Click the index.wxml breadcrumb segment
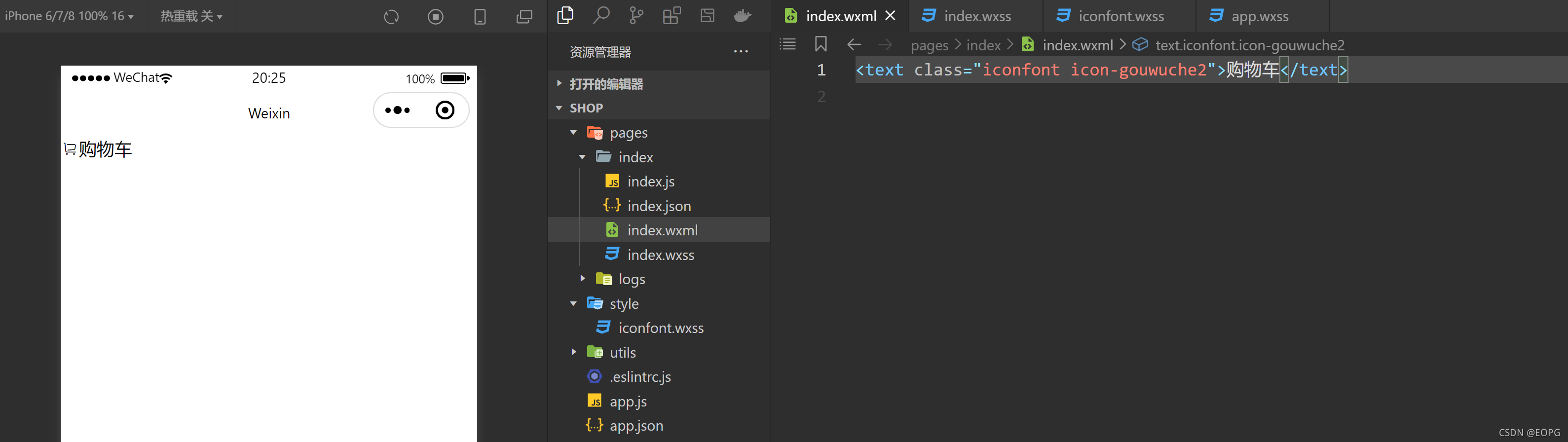This screenshot has height=442, width=1568. coord(1078,45)
